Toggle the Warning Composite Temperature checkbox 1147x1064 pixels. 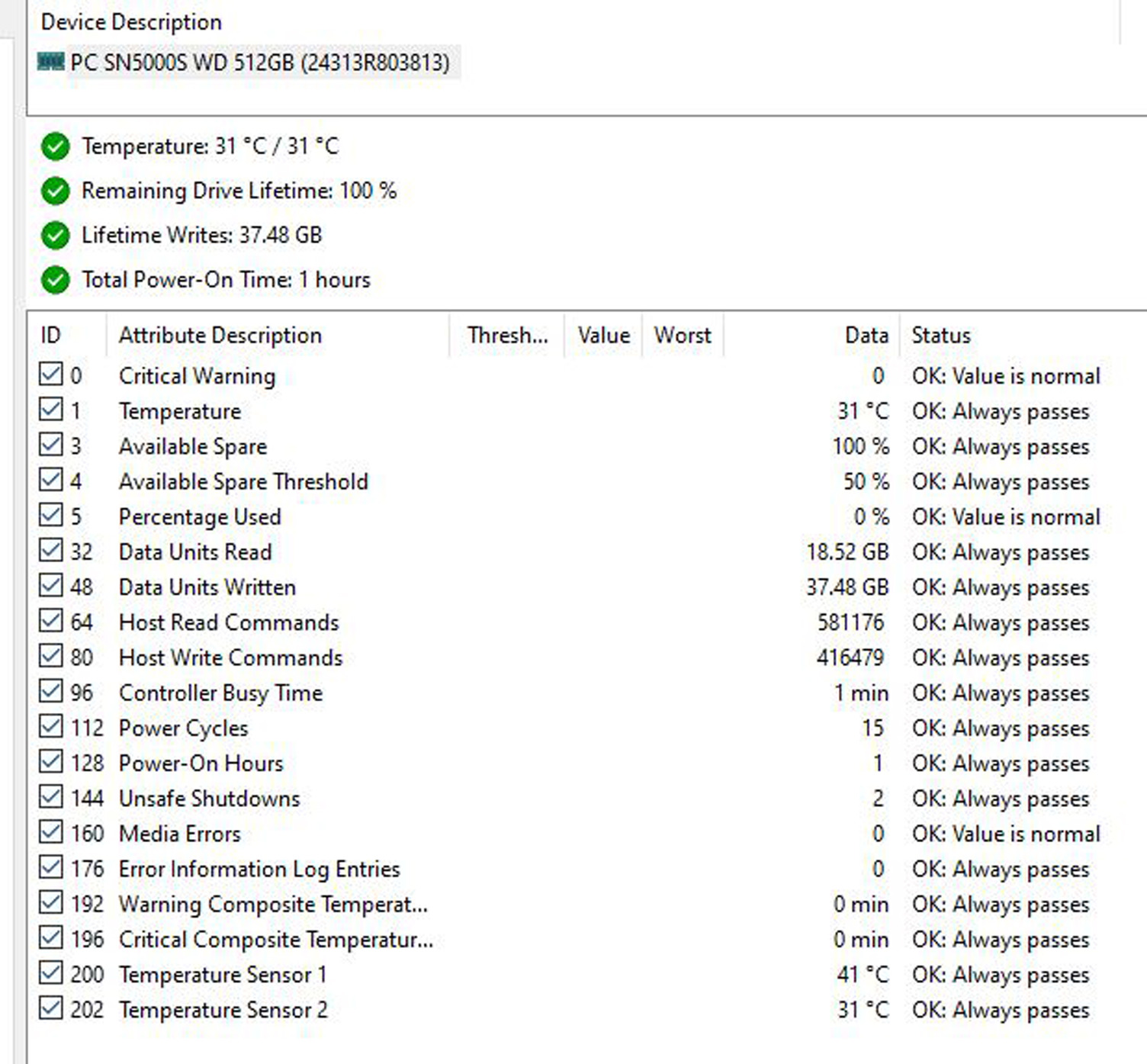[x=51, y=902]
